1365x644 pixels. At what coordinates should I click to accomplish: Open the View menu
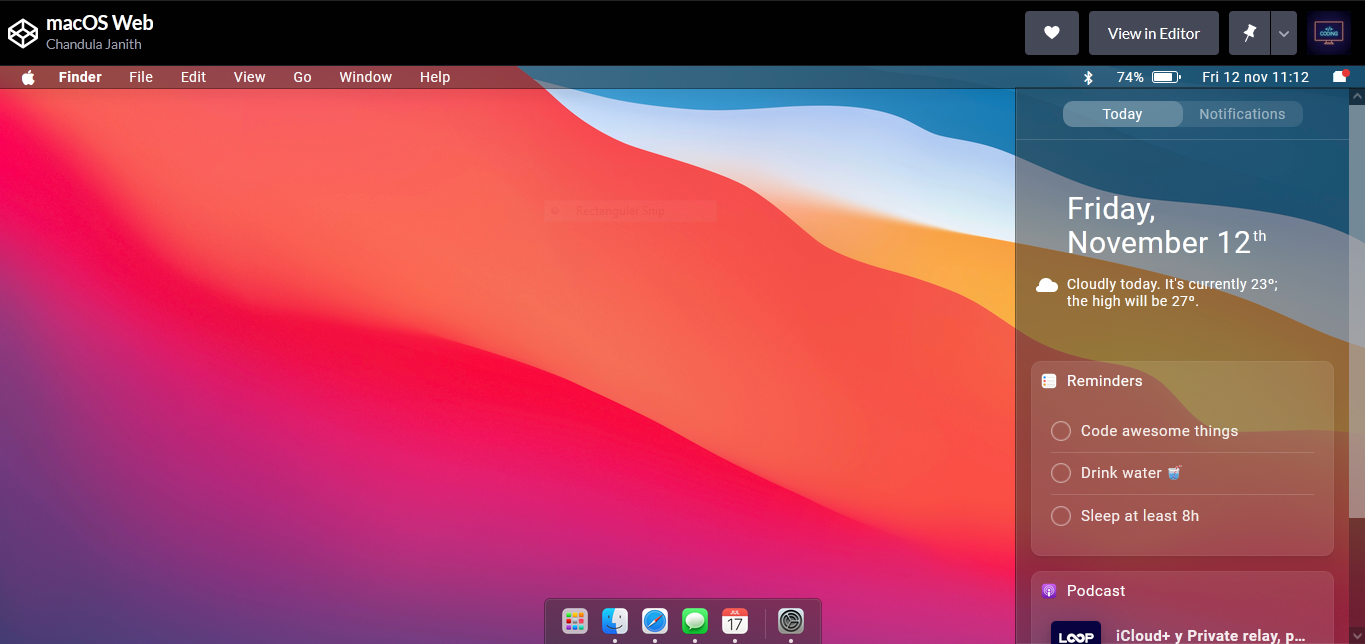[x=250, y=77]
